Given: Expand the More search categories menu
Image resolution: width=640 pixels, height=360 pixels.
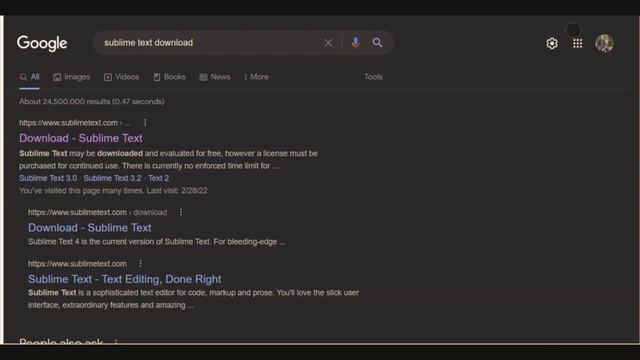Looking at the screenshot, I should pyautogui.click(x=256, y=77).
